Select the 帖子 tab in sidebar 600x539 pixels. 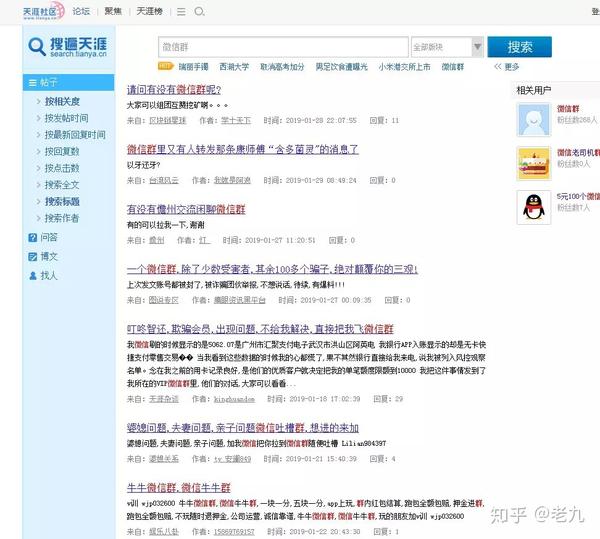[68, 82]
